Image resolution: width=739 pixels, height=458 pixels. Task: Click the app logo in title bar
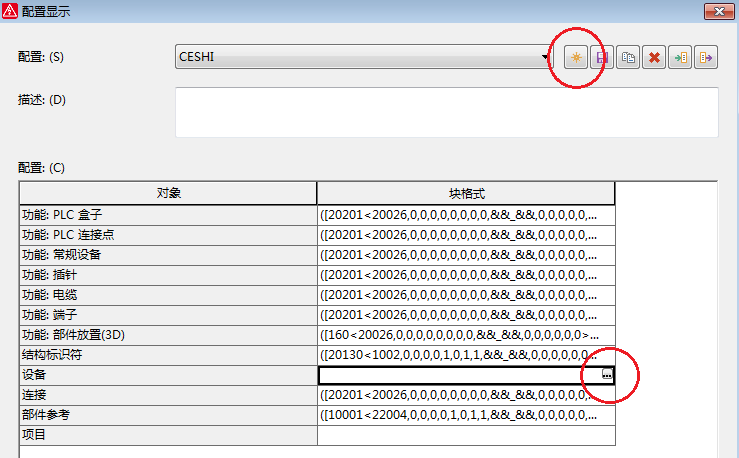click(x=11, y=11)
